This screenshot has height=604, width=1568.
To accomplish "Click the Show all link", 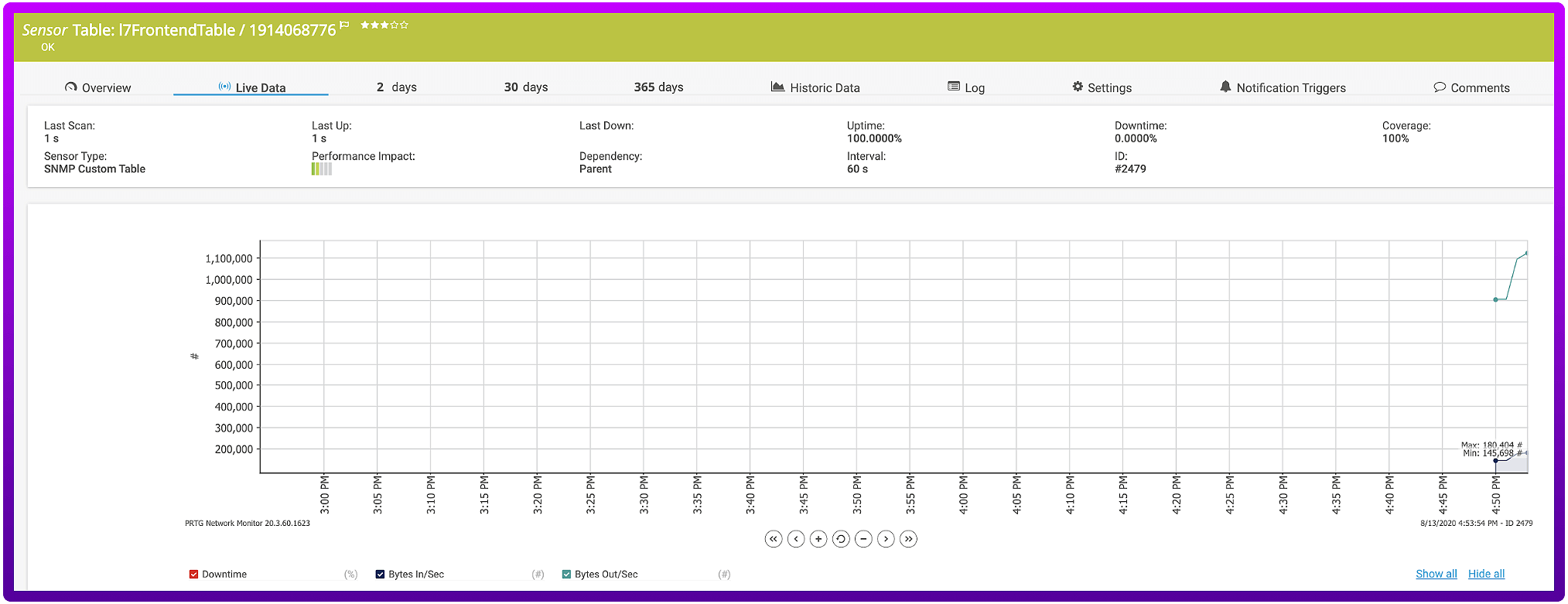I will pos(1436,574).
